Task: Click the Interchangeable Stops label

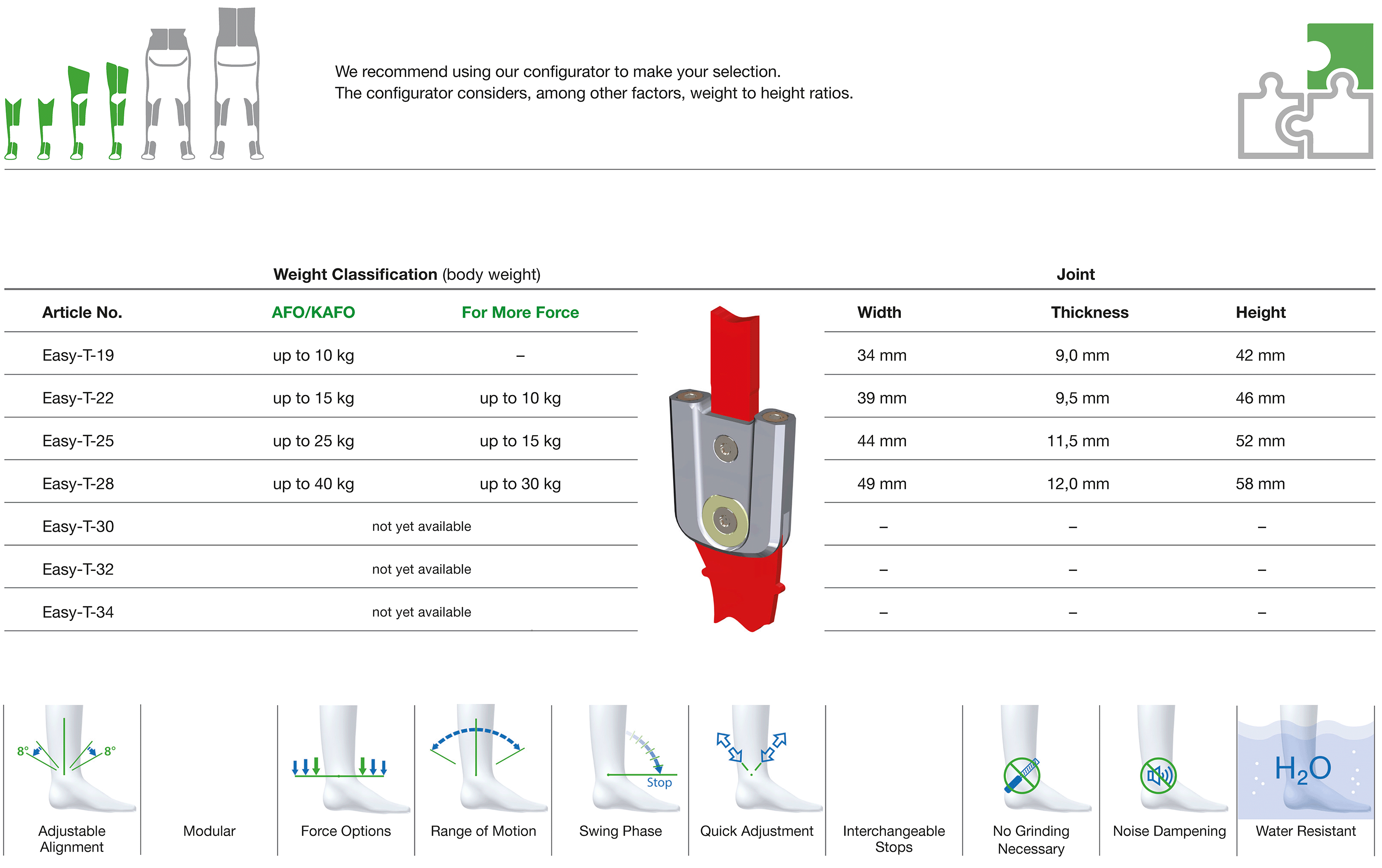Action: click(894, 839)
